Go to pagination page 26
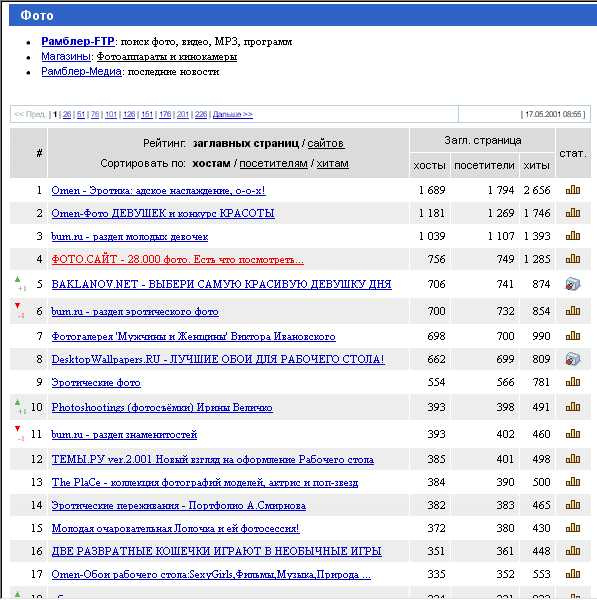The height and width of the screenshot is (600, 597). coord(67,114)
